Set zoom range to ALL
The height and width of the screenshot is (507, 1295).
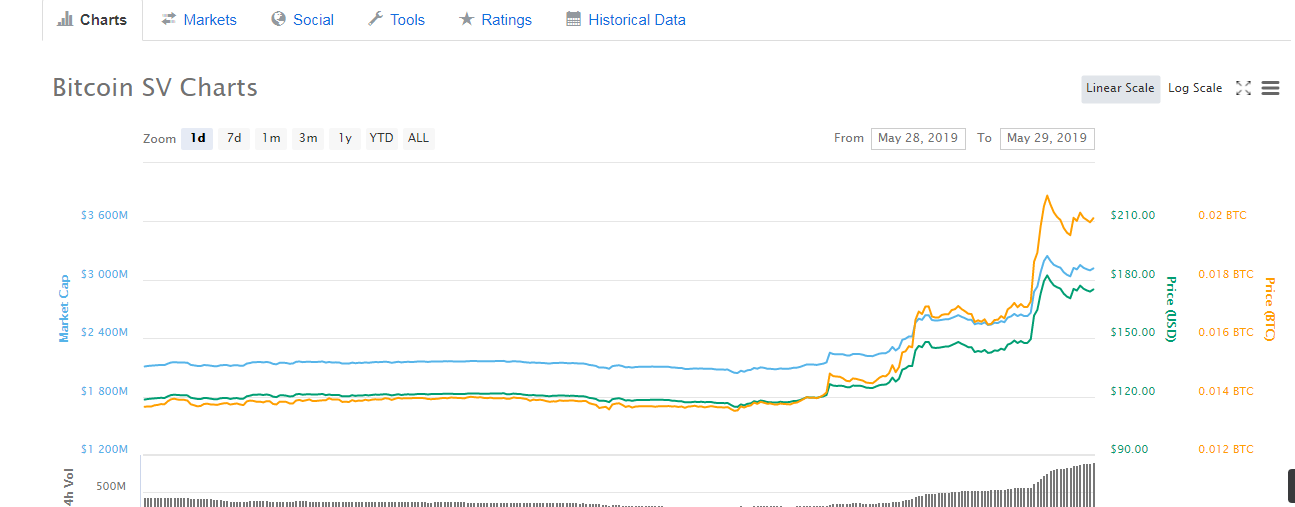(418, 138)
